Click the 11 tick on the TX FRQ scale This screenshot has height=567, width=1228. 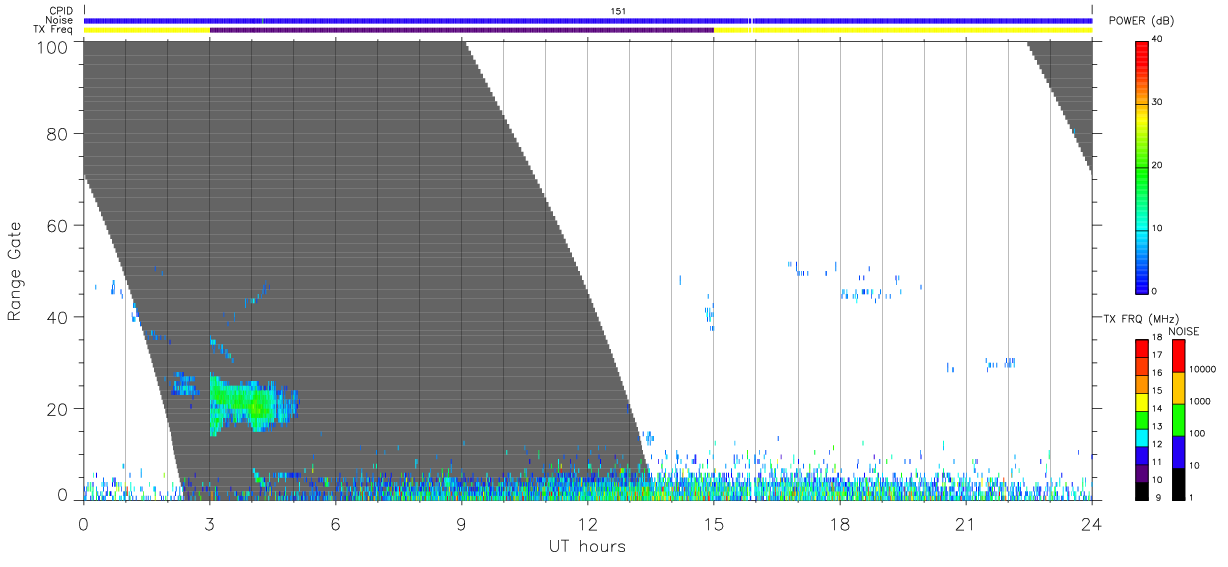point(1156,462)
